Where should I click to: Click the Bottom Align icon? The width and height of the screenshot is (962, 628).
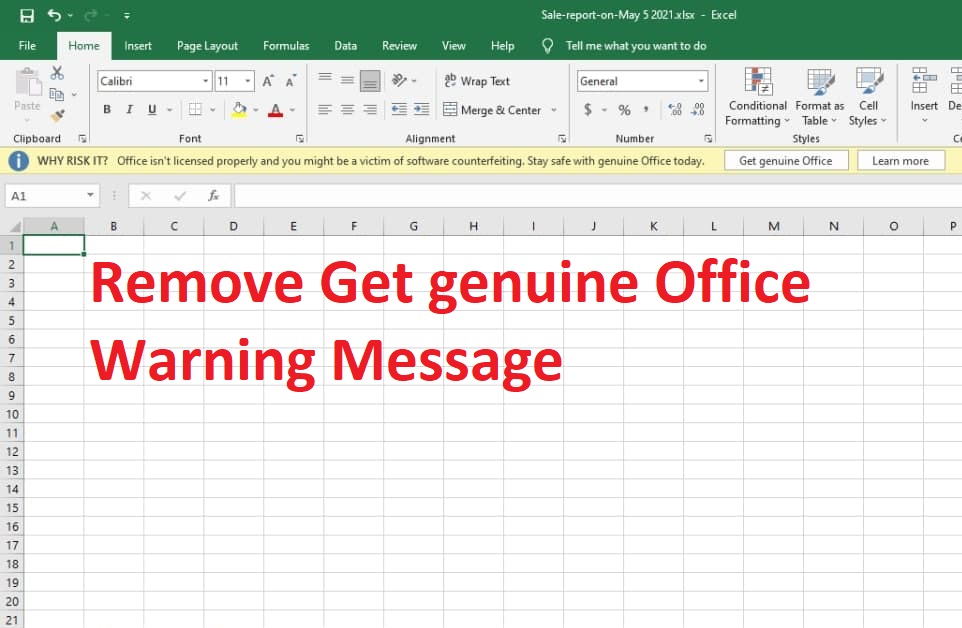370,80
